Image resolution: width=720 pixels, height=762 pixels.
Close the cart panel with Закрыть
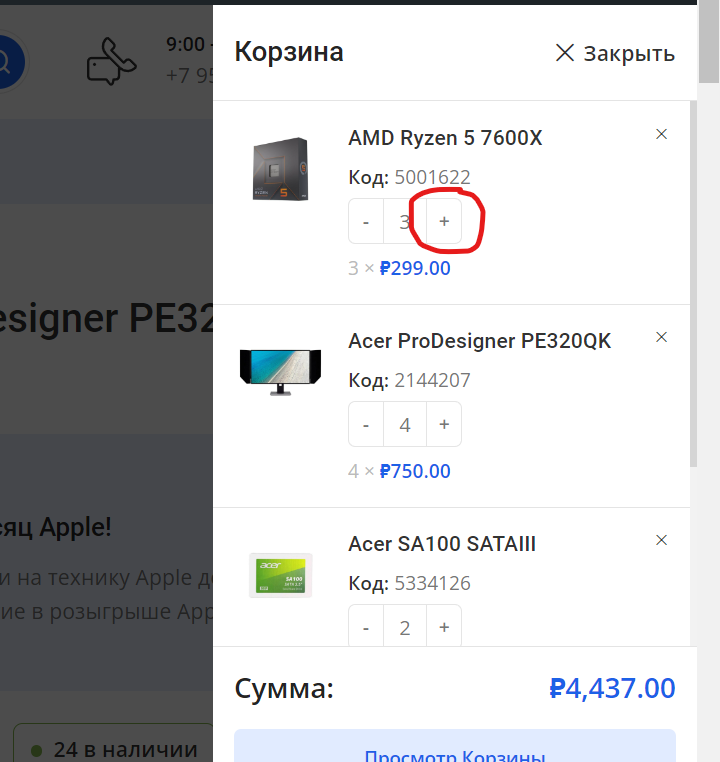[615, 53]
